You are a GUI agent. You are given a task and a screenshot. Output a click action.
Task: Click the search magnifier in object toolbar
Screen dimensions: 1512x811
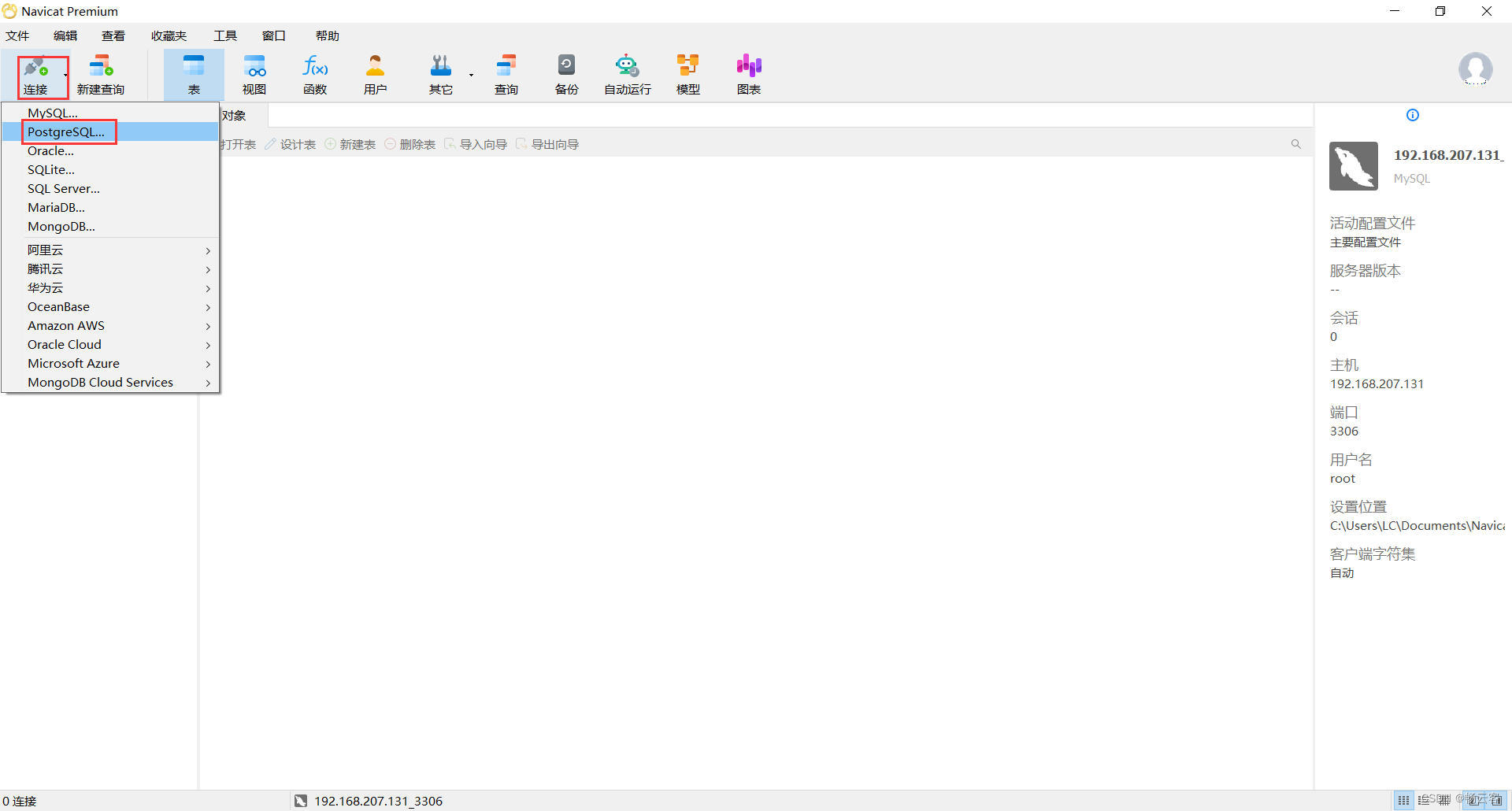(x=1295, y=144)
